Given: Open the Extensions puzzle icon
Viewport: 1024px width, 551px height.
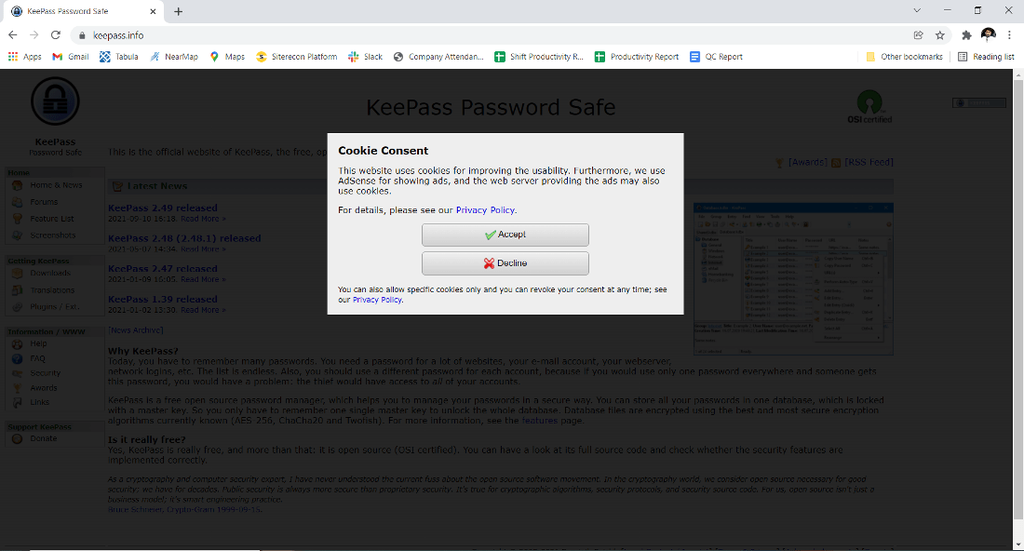Looking at the screenshot, I should [x=967, y=35].
